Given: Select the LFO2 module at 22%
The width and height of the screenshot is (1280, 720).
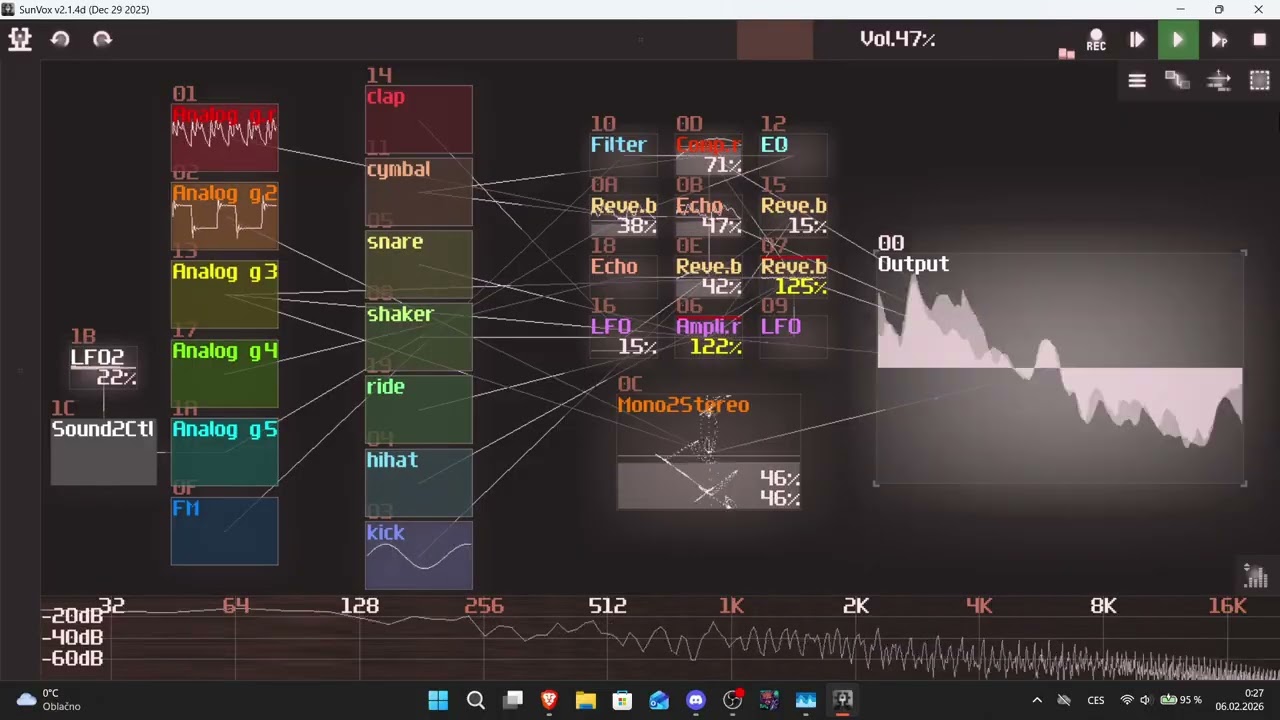Looking at the screenshot, I should pos(104,368).
